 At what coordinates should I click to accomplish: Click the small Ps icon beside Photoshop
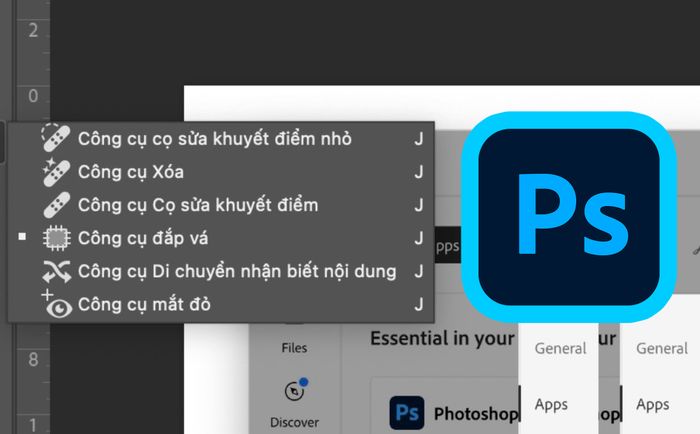click(x=407, y=413)
